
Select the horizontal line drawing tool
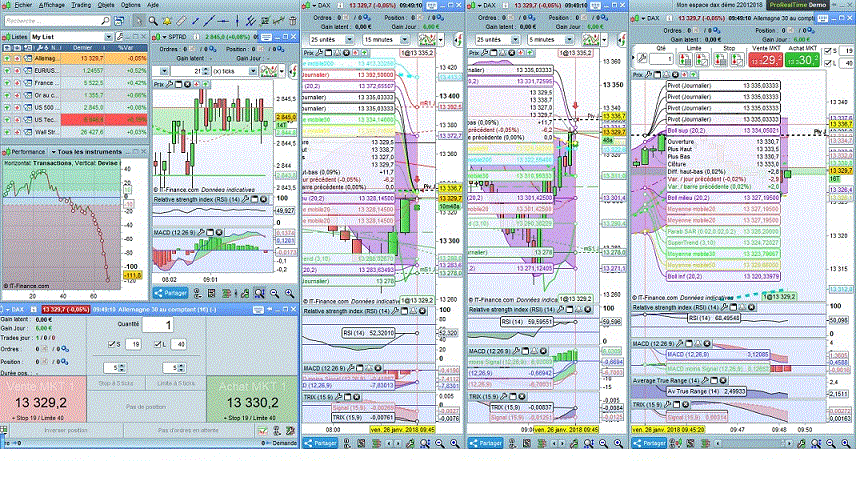[223, 21]
